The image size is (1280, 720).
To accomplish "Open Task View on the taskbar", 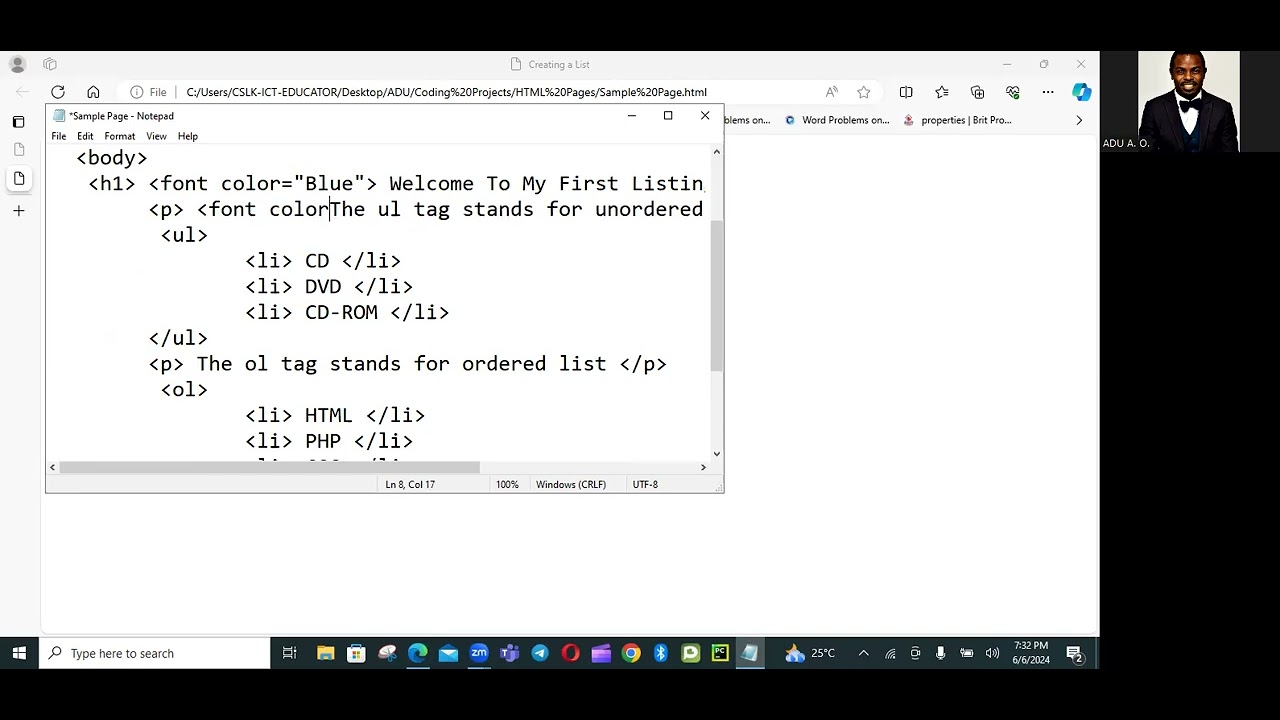I will (x=290, y=653).
